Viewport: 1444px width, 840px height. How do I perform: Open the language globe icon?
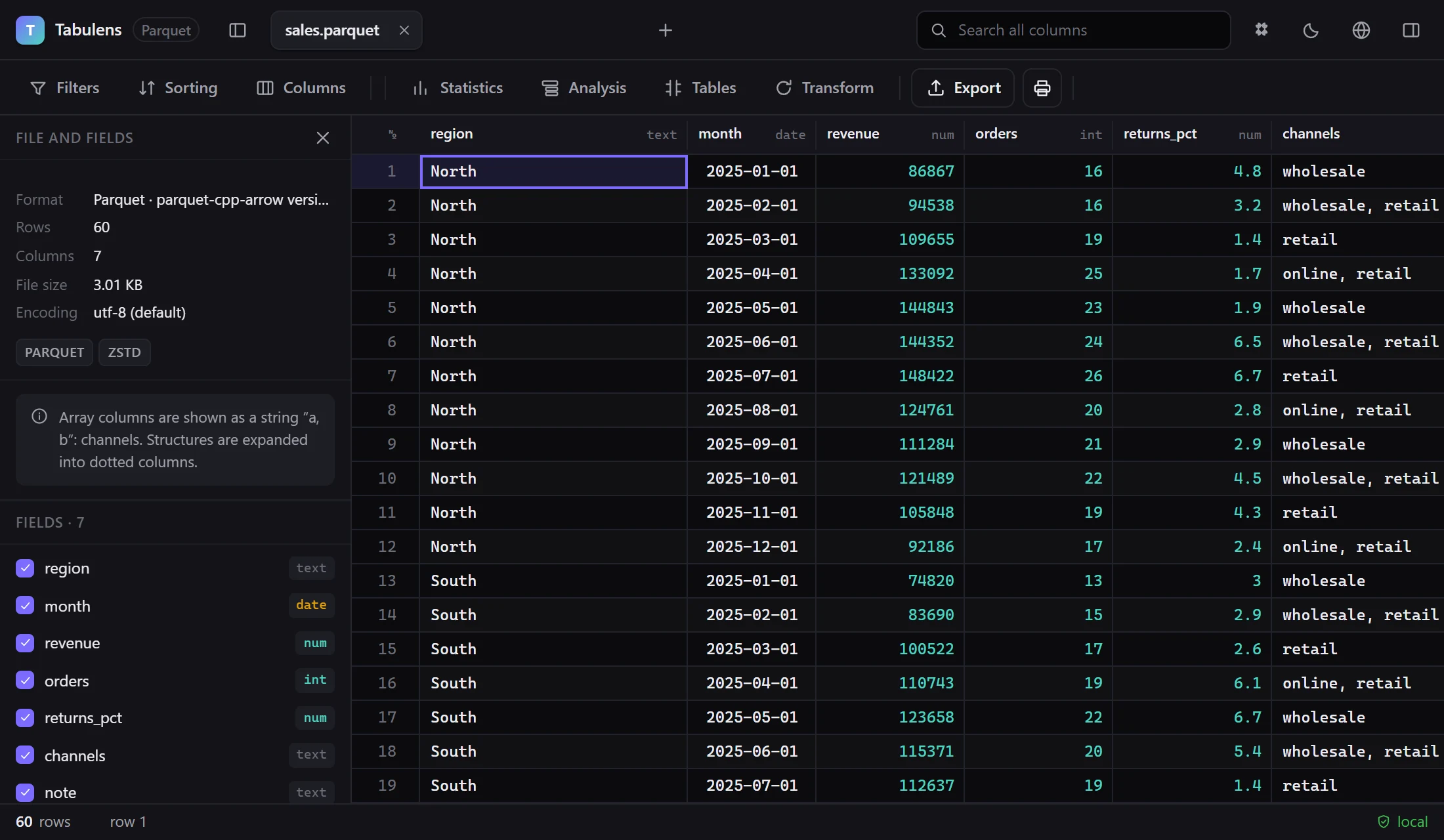[x=1361, y=30]
